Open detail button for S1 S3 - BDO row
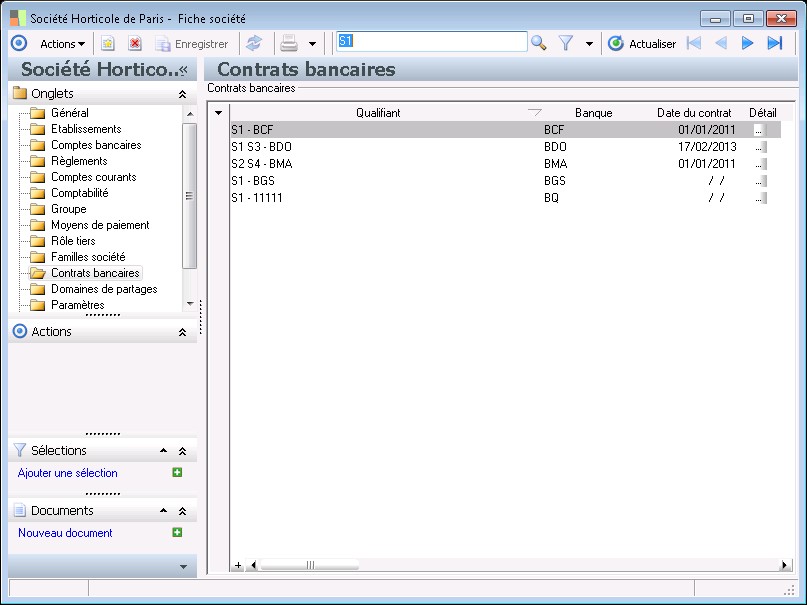Image resolution: width=807 pixels, height=605 pixels. point(760,146)
